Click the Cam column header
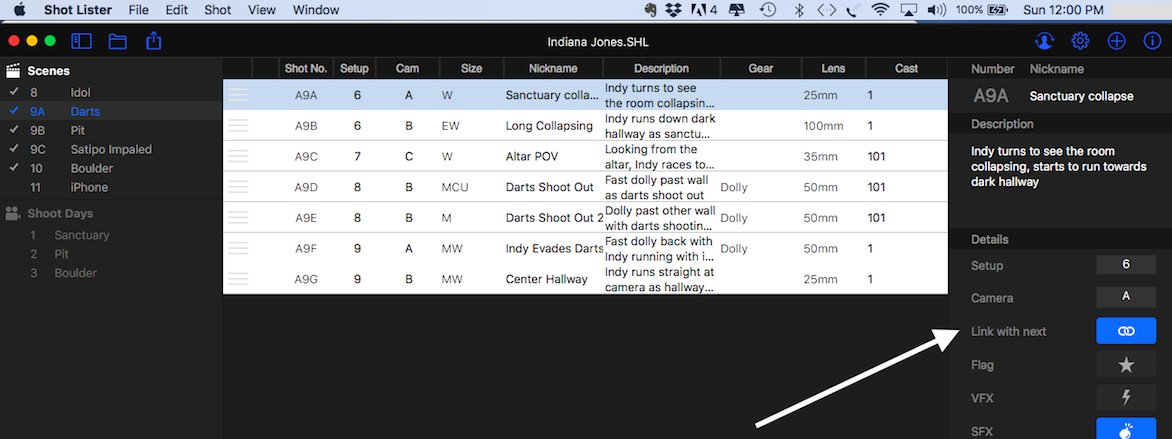Image resolution: width=1172 pixels, height=439 pixels. click(407, 68)
